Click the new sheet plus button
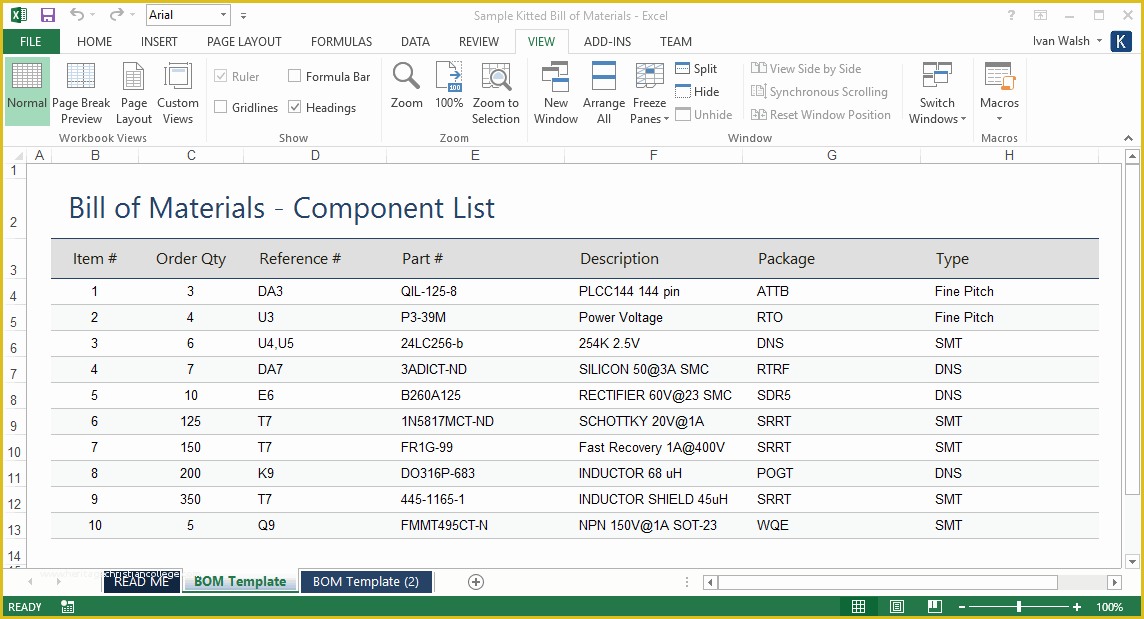The width and height of the screenshot is (1144, 619). (476, 581)
